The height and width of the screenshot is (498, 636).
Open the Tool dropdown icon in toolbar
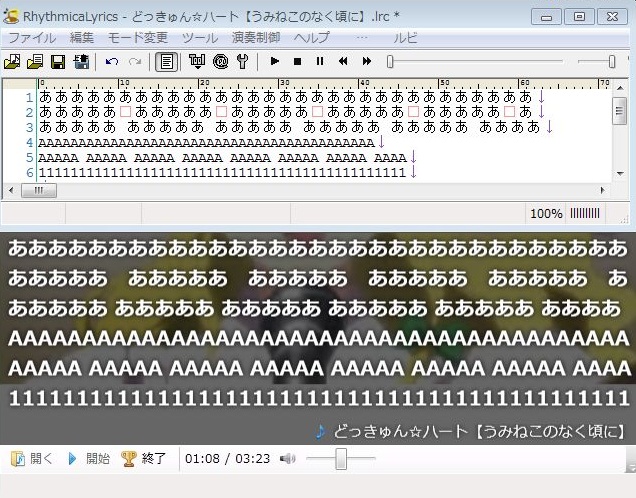pos(197,62)
